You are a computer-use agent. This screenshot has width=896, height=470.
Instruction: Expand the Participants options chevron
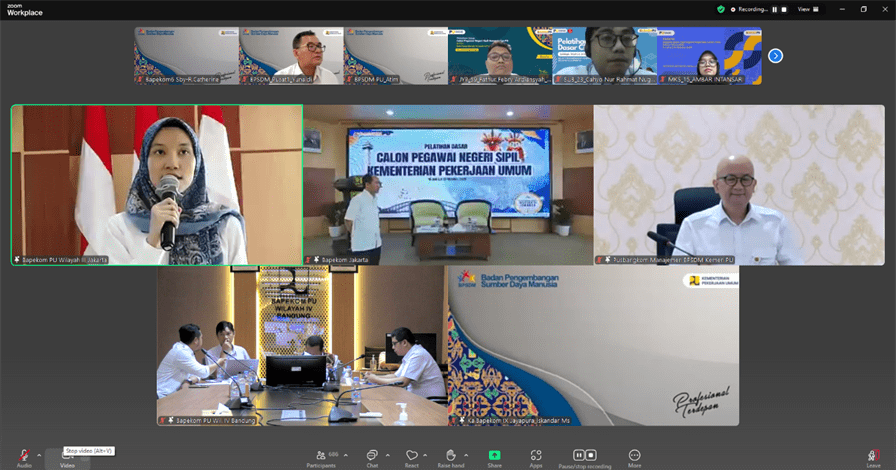coord(345,456)
